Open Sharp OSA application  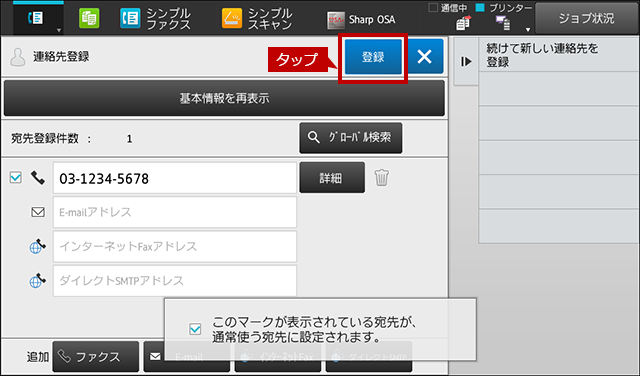pos(361,20)
